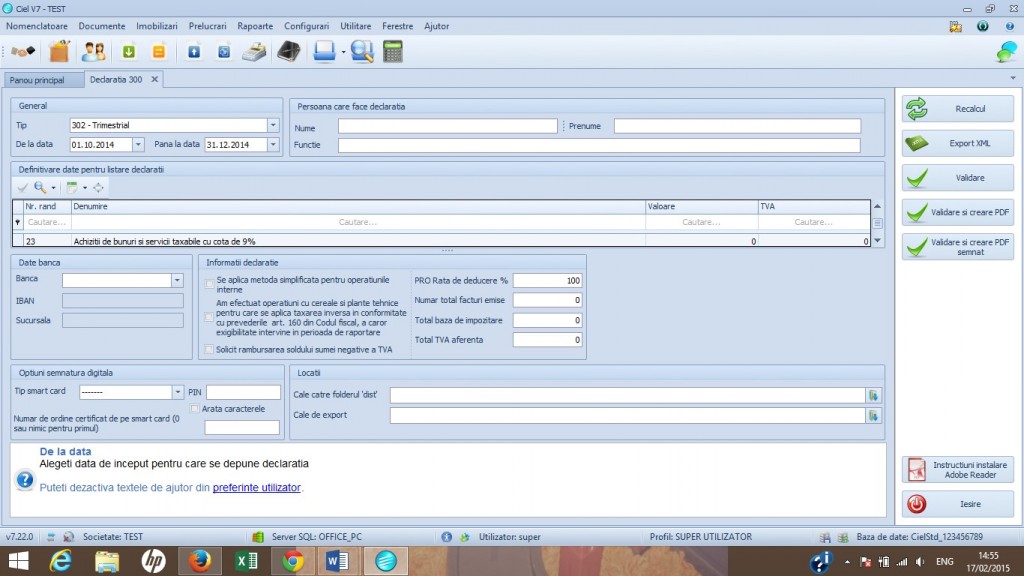This screenshot has height=576, width=1024.
Task: Open the De la data date picker
Action: 138,144
